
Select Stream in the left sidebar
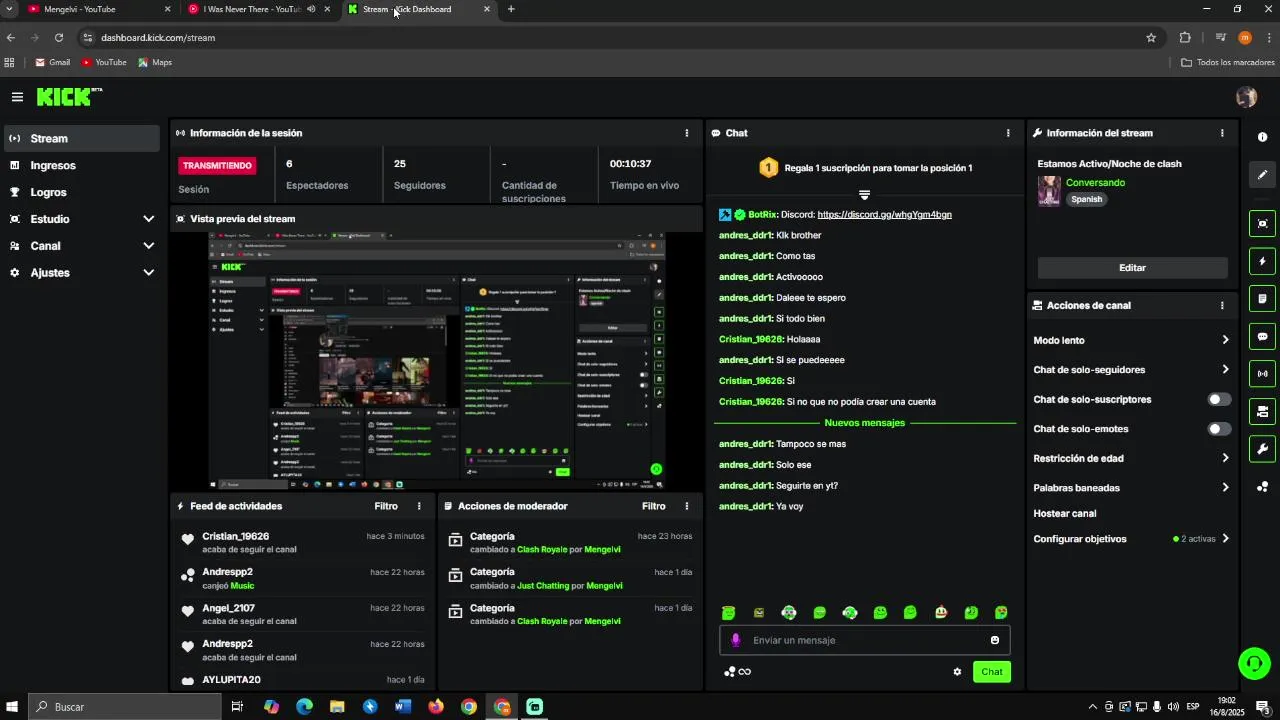[80, 139]
